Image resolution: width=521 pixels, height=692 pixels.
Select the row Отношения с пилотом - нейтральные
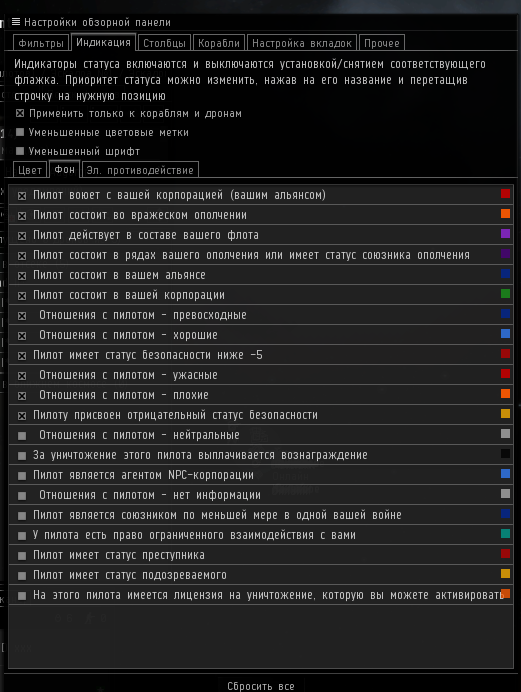[x=261, y=435]
